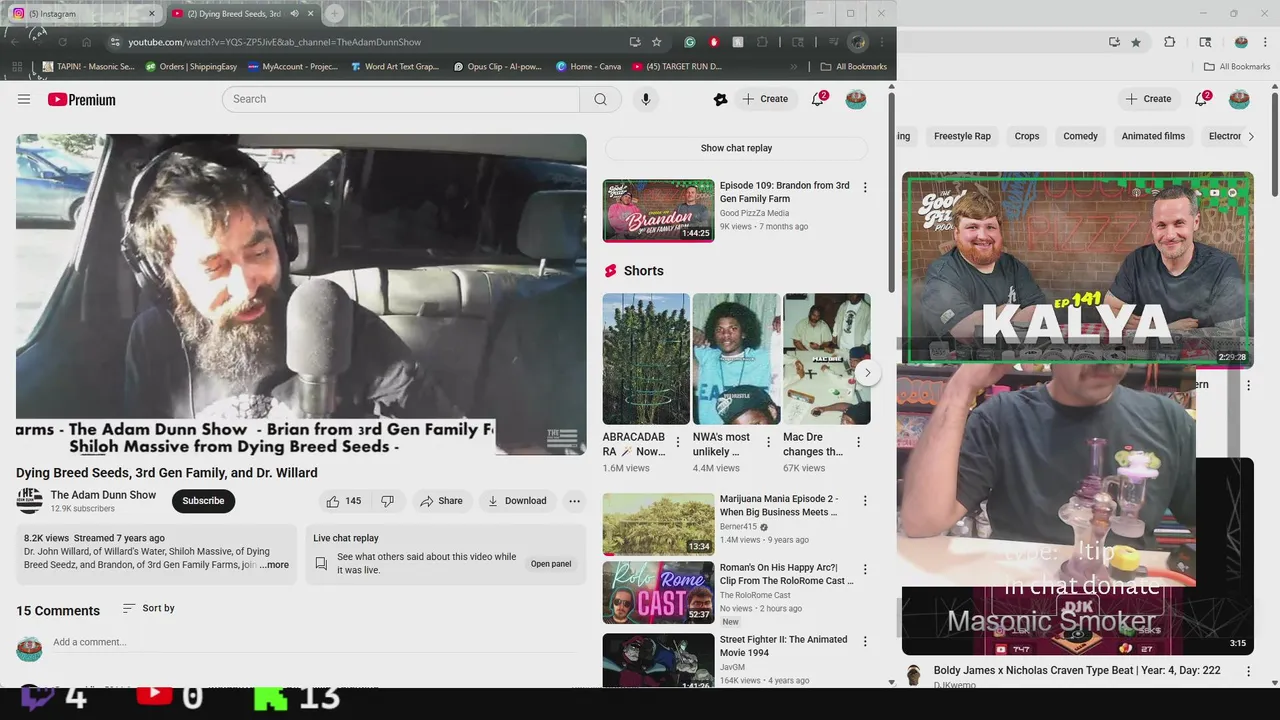
Task: Open KALYA episode 141 thumbnail
Action: tap(1078, 269)
